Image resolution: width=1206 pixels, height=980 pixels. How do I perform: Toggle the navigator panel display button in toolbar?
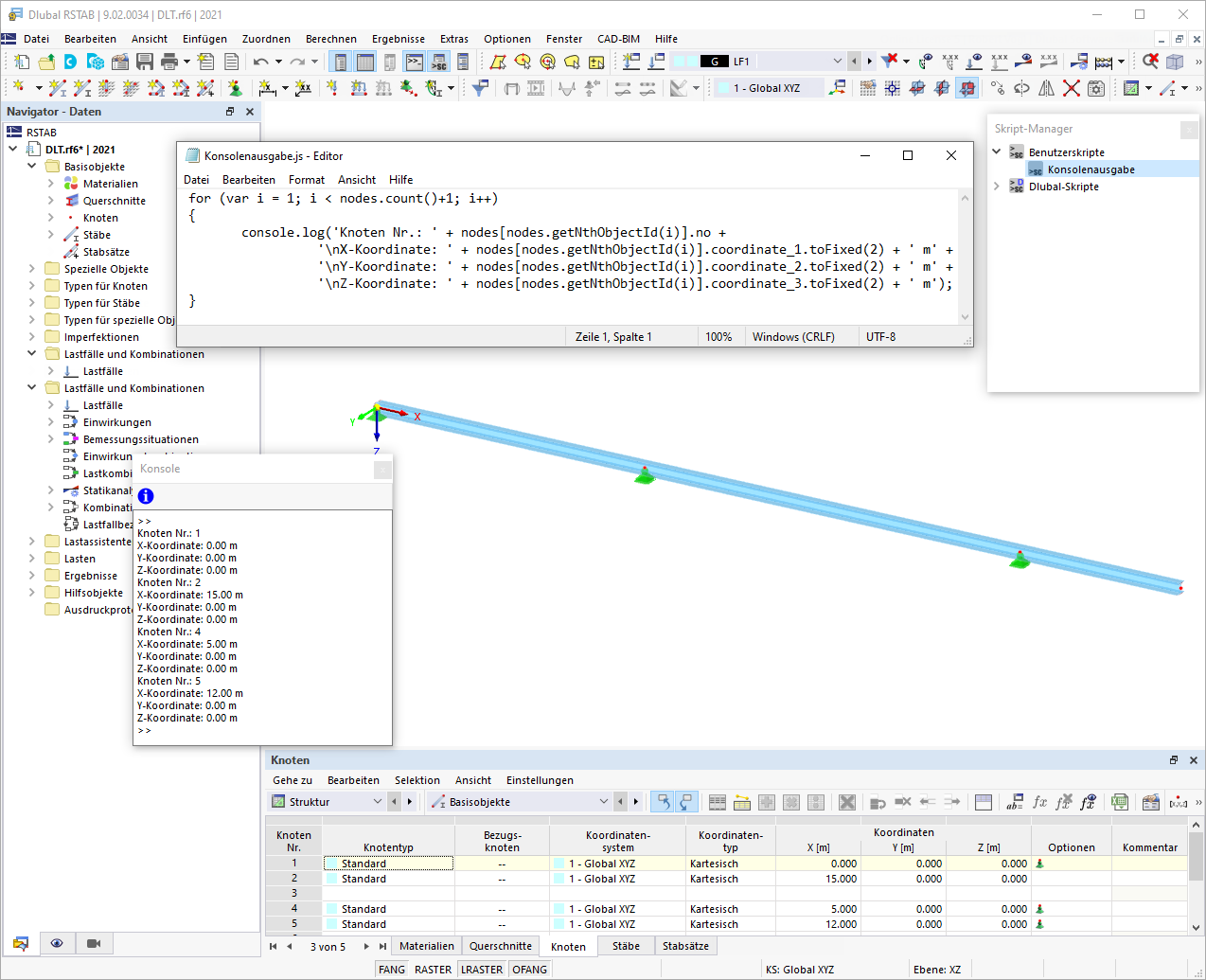(x=340, y=62)
